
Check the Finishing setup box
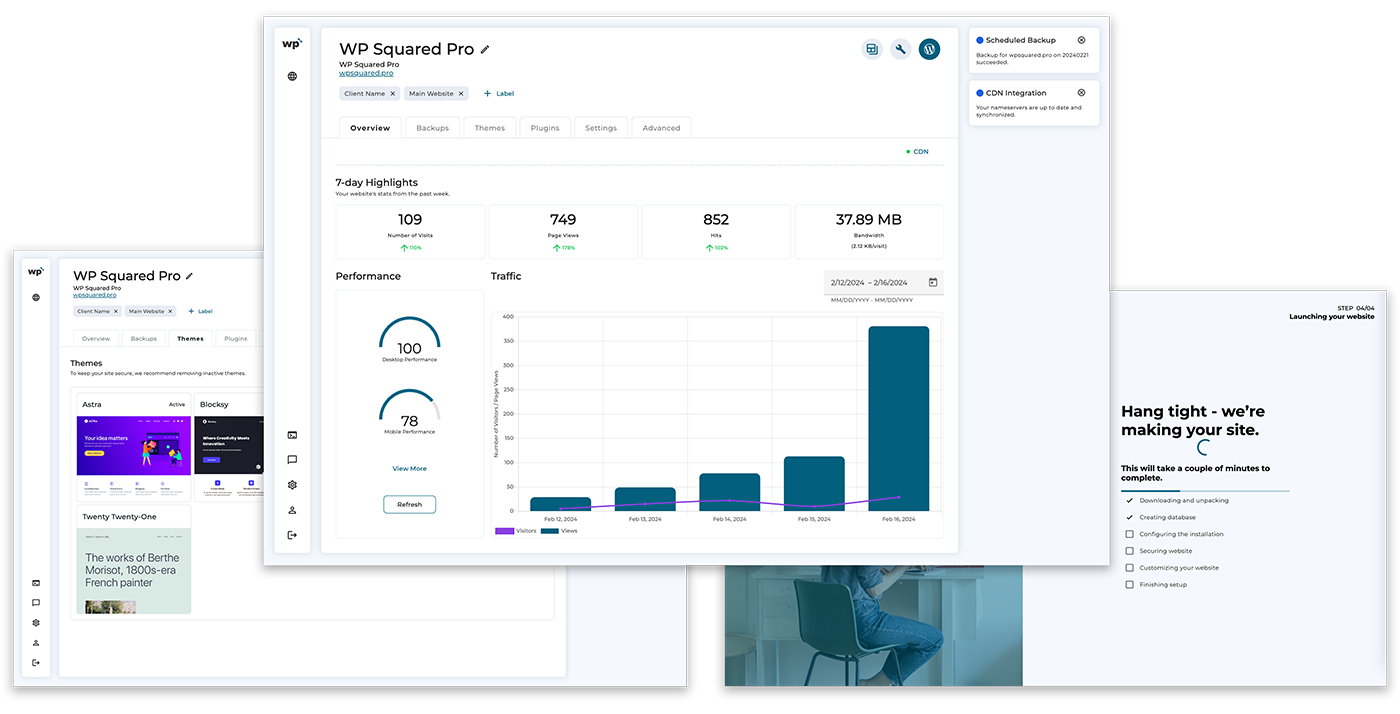pyautogui.click(x=1130, y=585)
